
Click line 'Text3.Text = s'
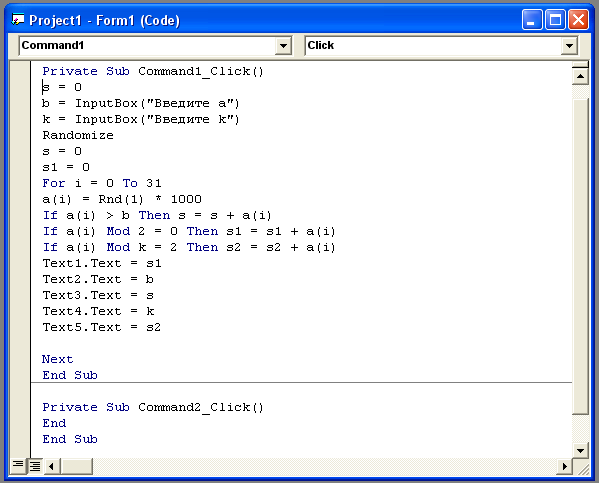pos(98,295)
